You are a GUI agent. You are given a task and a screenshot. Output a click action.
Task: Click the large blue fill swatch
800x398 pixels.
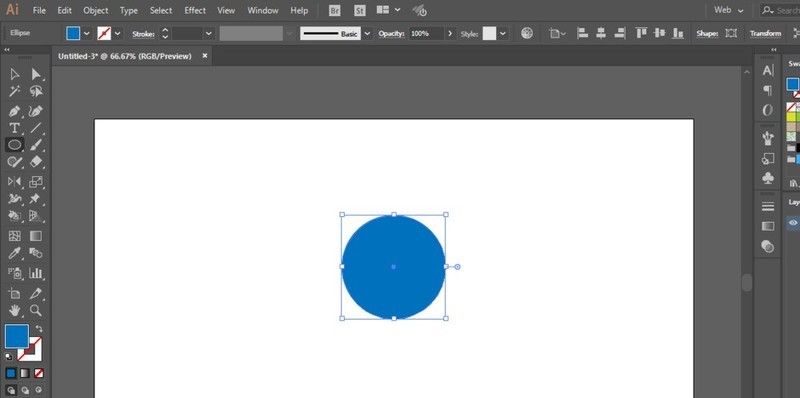coord(17,336)
